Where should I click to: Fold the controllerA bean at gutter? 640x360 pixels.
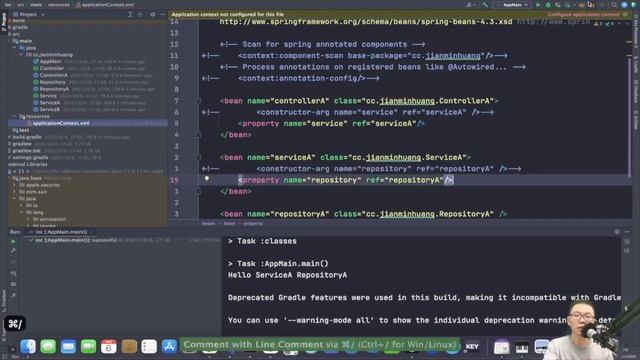(198, 101)
